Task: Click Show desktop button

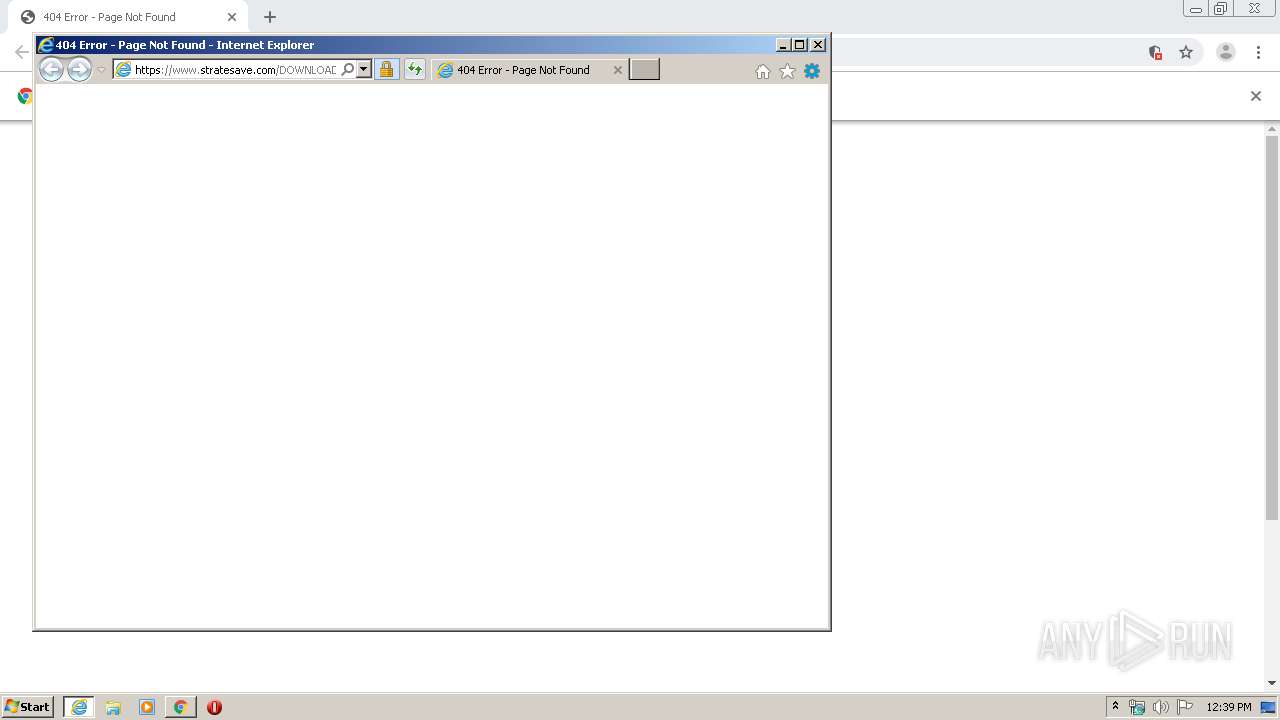Action: tap(1269, 707)
